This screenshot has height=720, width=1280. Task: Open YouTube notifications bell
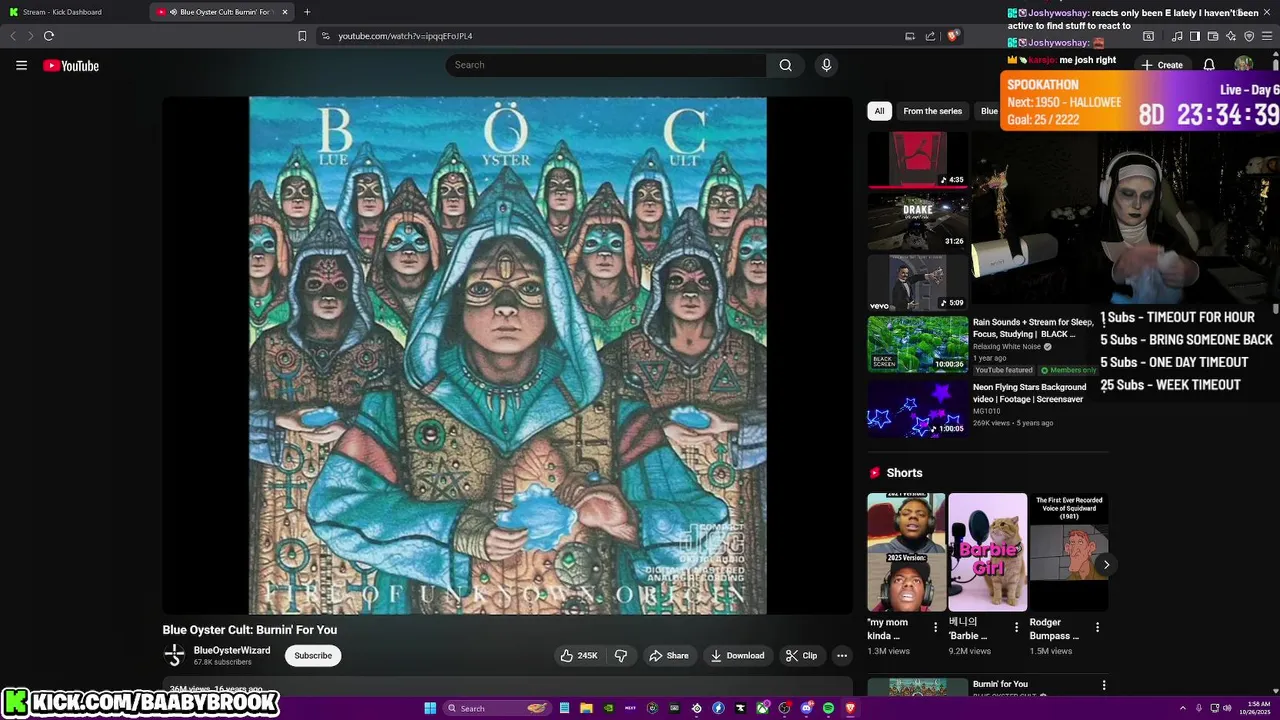[x=1209, y=65]
